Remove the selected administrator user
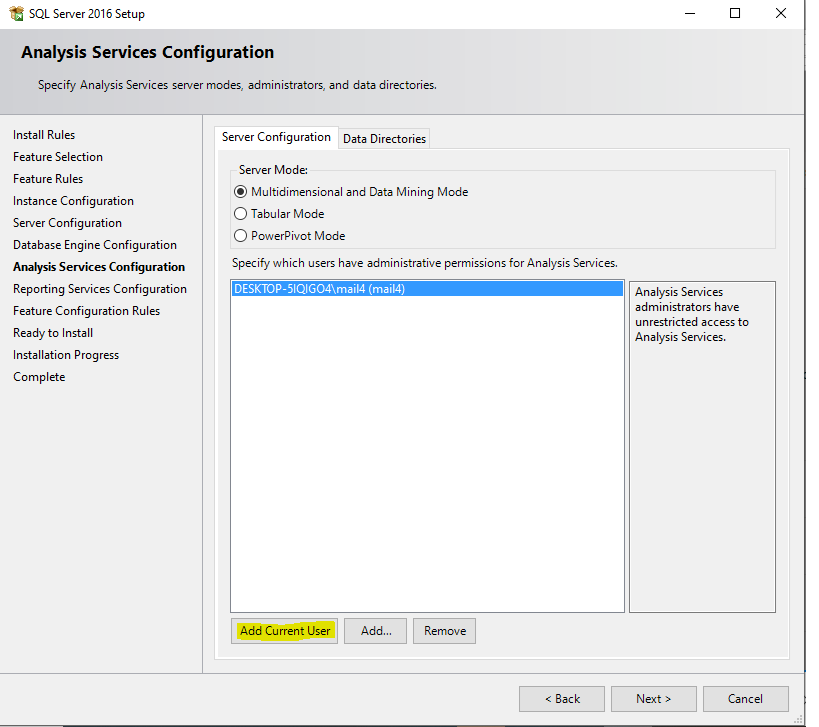The height and width of the screenshot is (727, 819). coord(444,631)
